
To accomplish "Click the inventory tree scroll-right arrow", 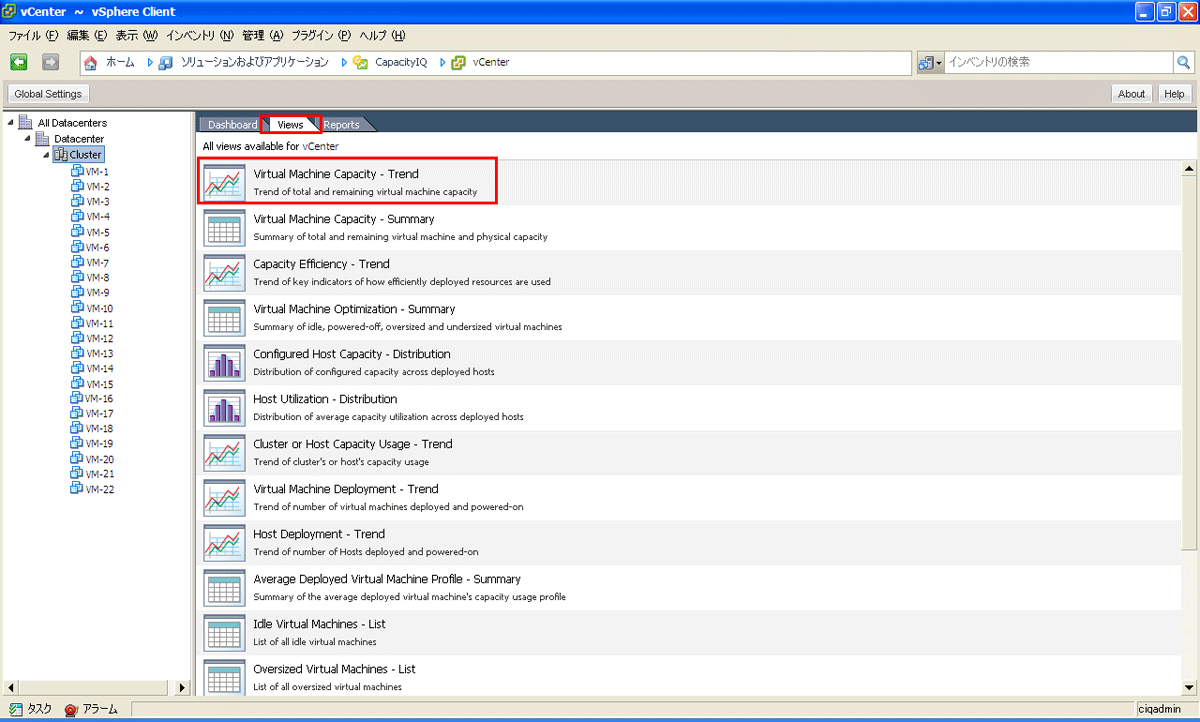I will coord(183,687).
